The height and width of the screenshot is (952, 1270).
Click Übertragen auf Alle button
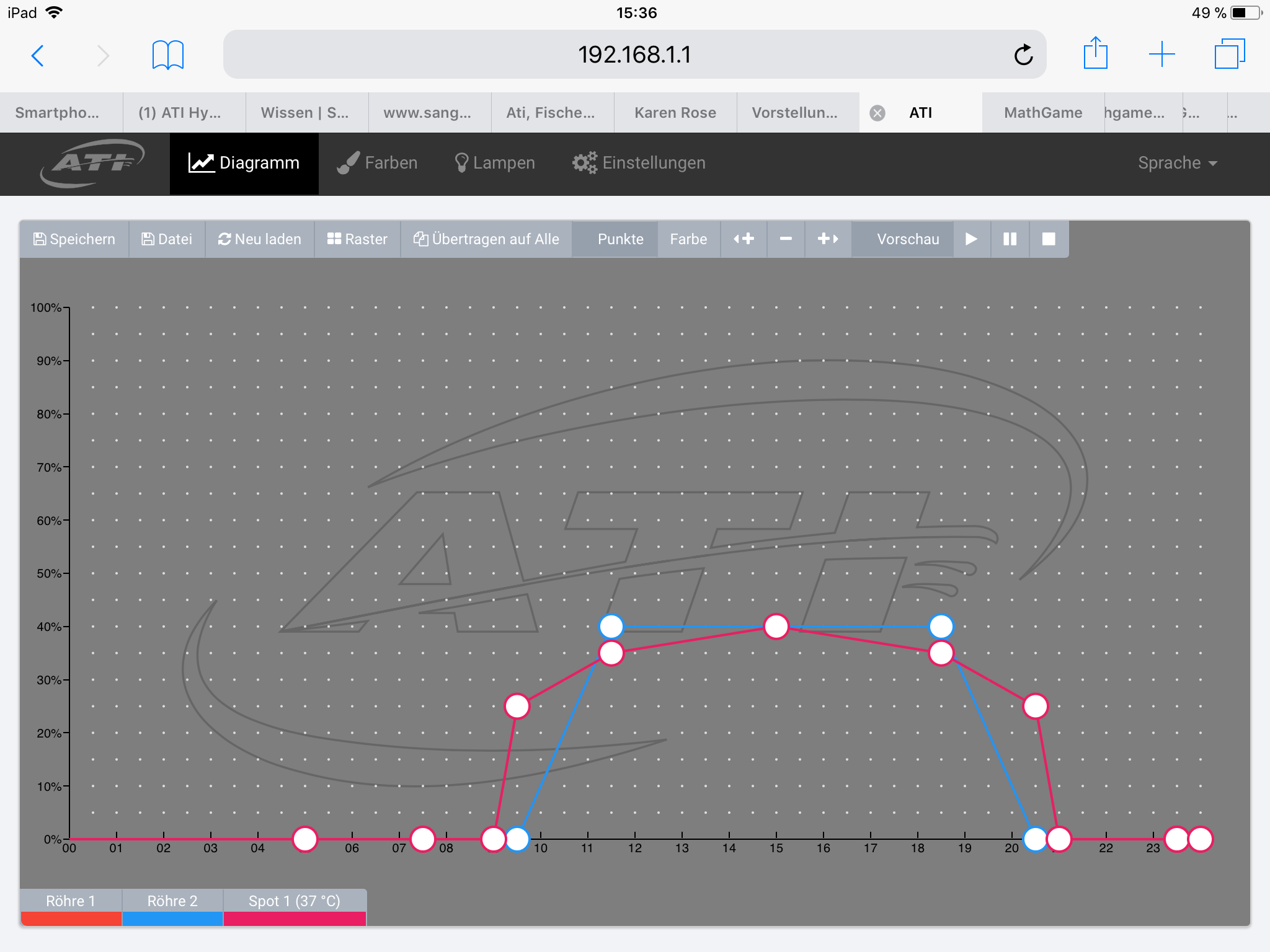[486, 239]
